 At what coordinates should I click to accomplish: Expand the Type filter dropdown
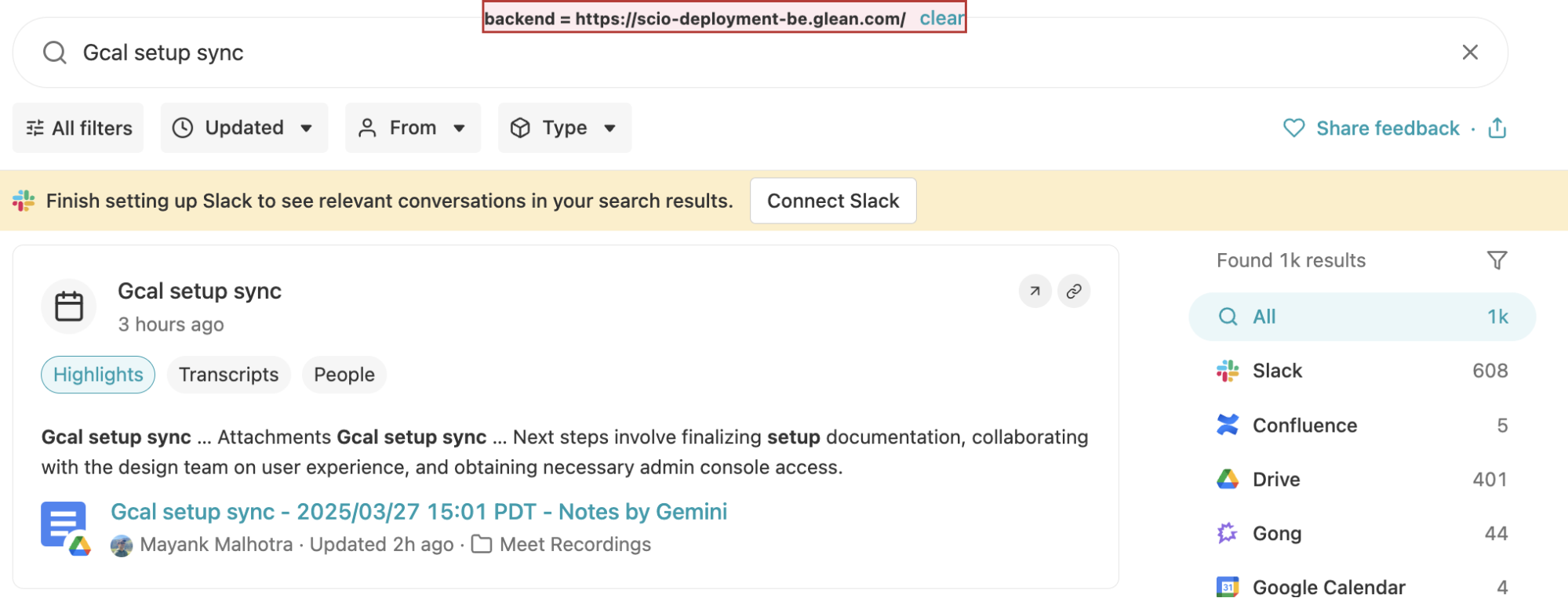click(x=565, y=128)
